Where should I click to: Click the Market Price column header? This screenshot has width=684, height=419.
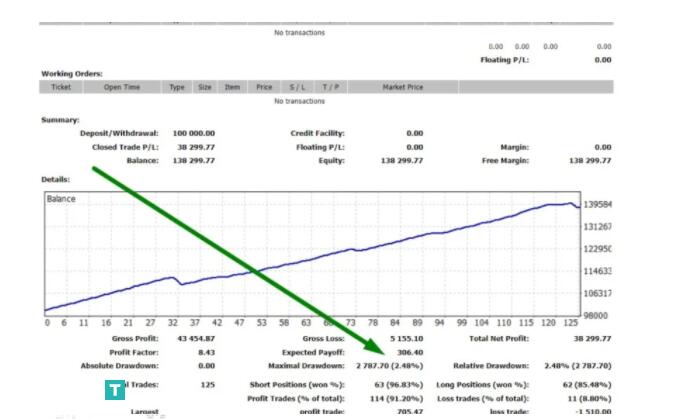pos(402,87)
